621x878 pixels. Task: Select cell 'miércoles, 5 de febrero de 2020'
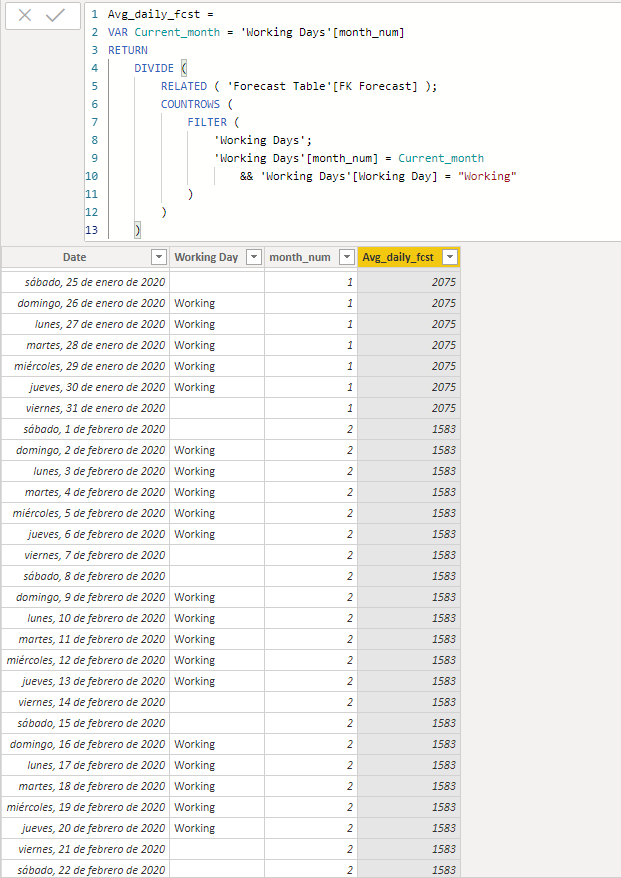coord(85,513)
